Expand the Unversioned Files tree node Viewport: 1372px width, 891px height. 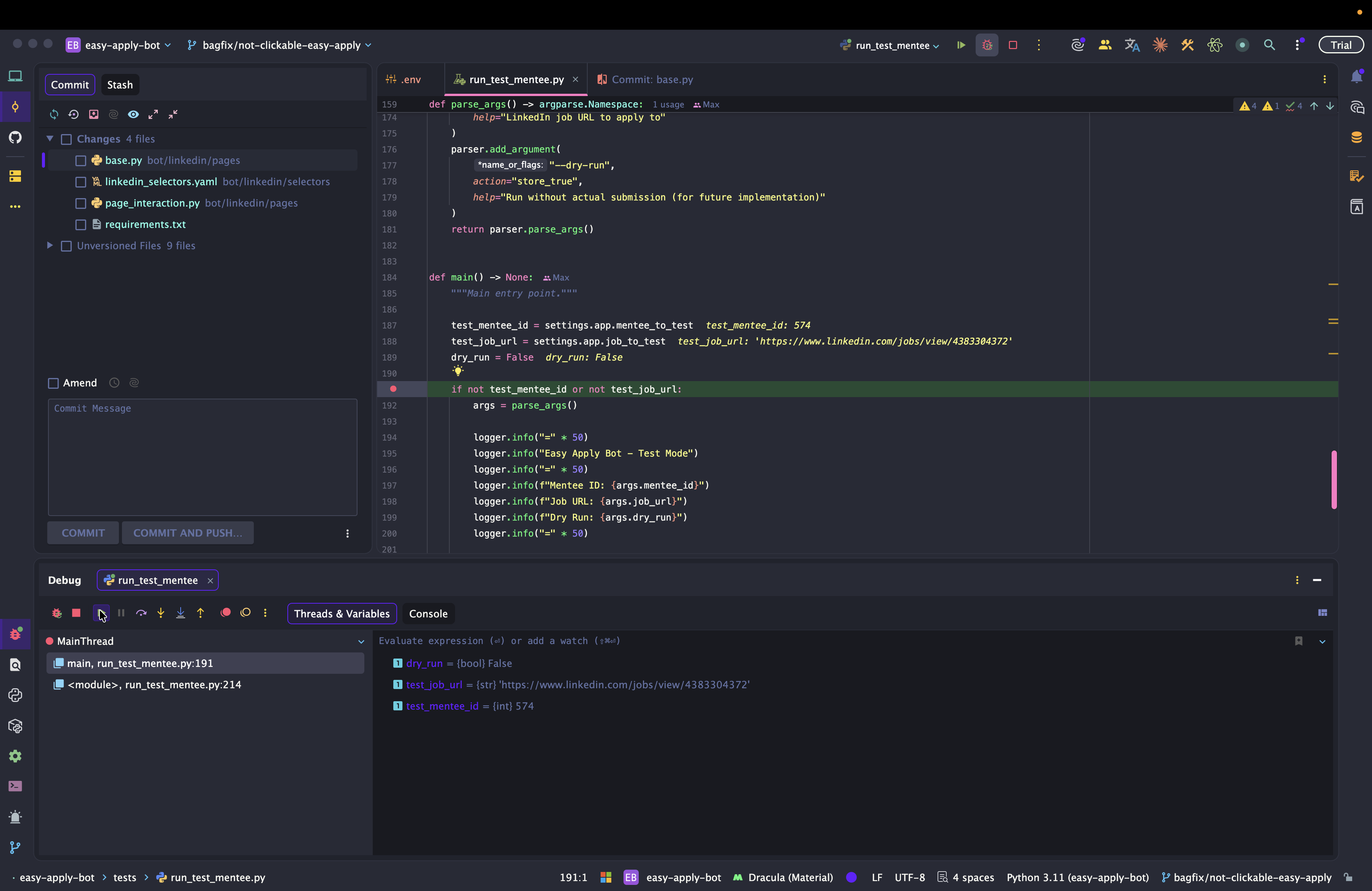click(50, 245)
